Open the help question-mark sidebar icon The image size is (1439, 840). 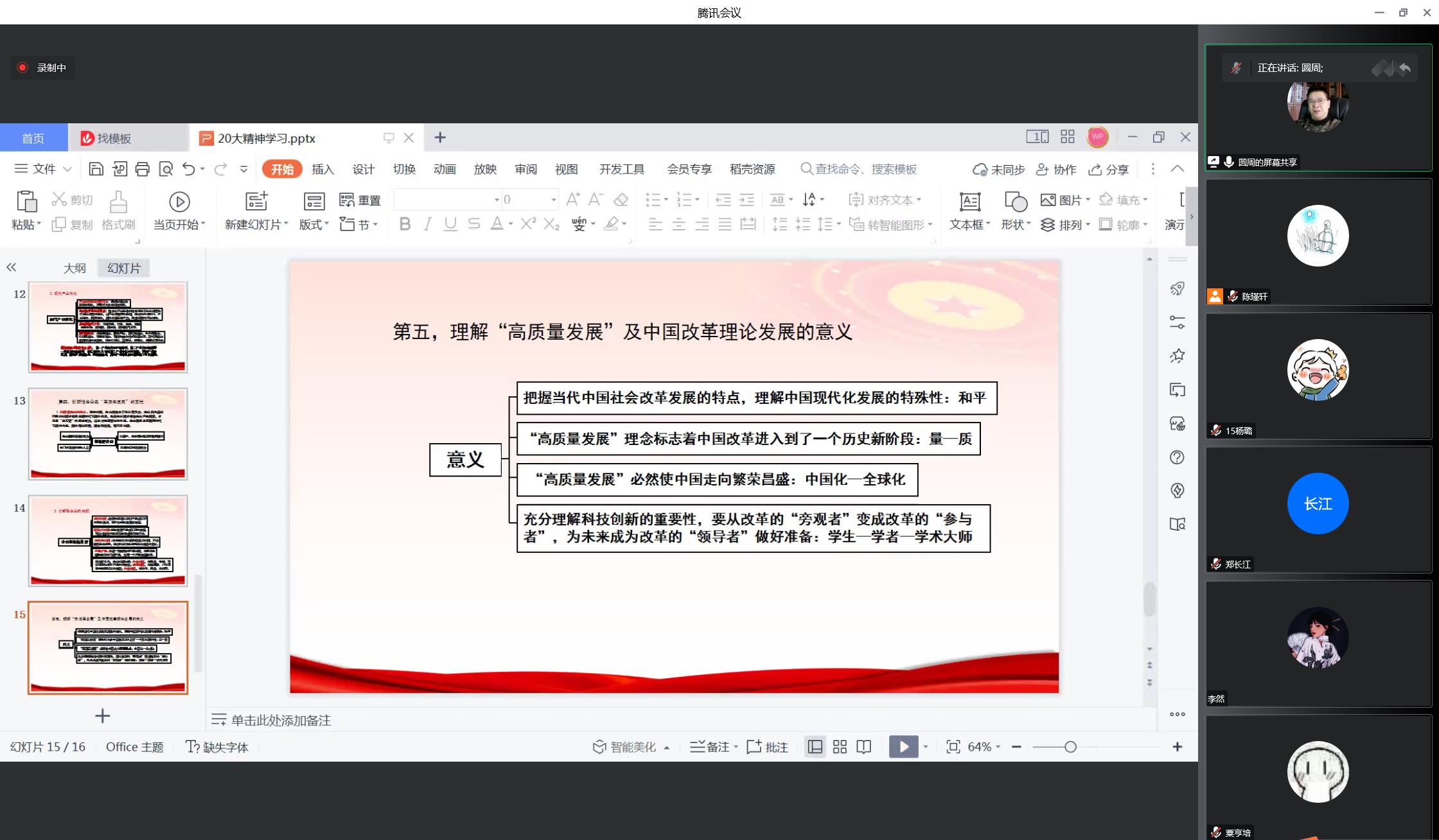point(1177,457)
